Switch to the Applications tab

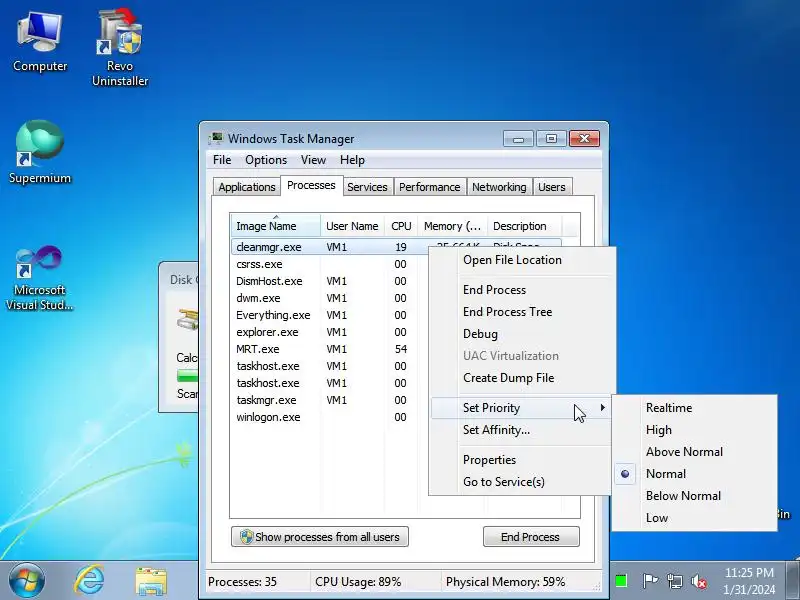click(247, 187)
